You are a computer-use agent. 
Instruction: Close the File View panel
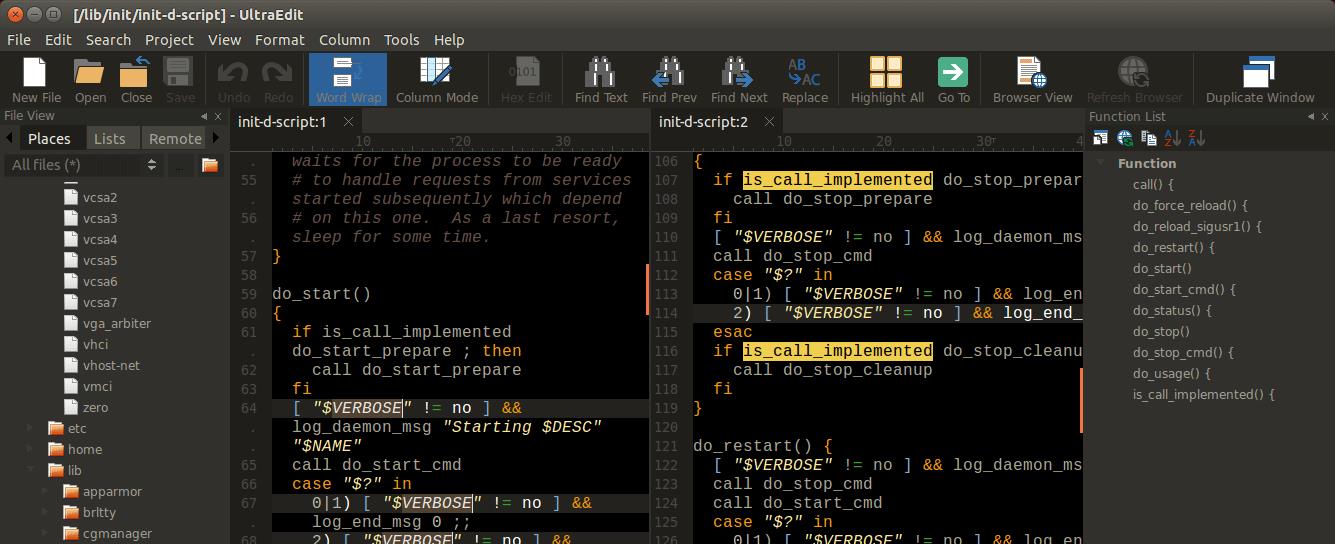coord(220,116)
